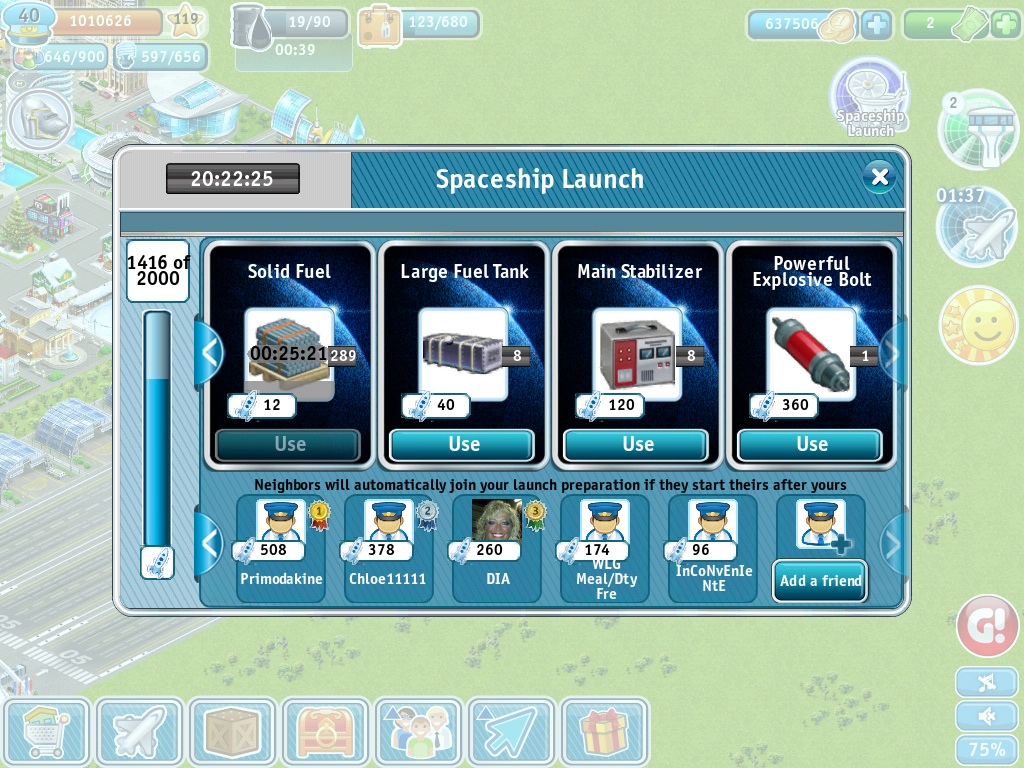The image size is (1024, 768).
Task: Toggle the sound effects speaker button
Action: [x=987, y=716]
